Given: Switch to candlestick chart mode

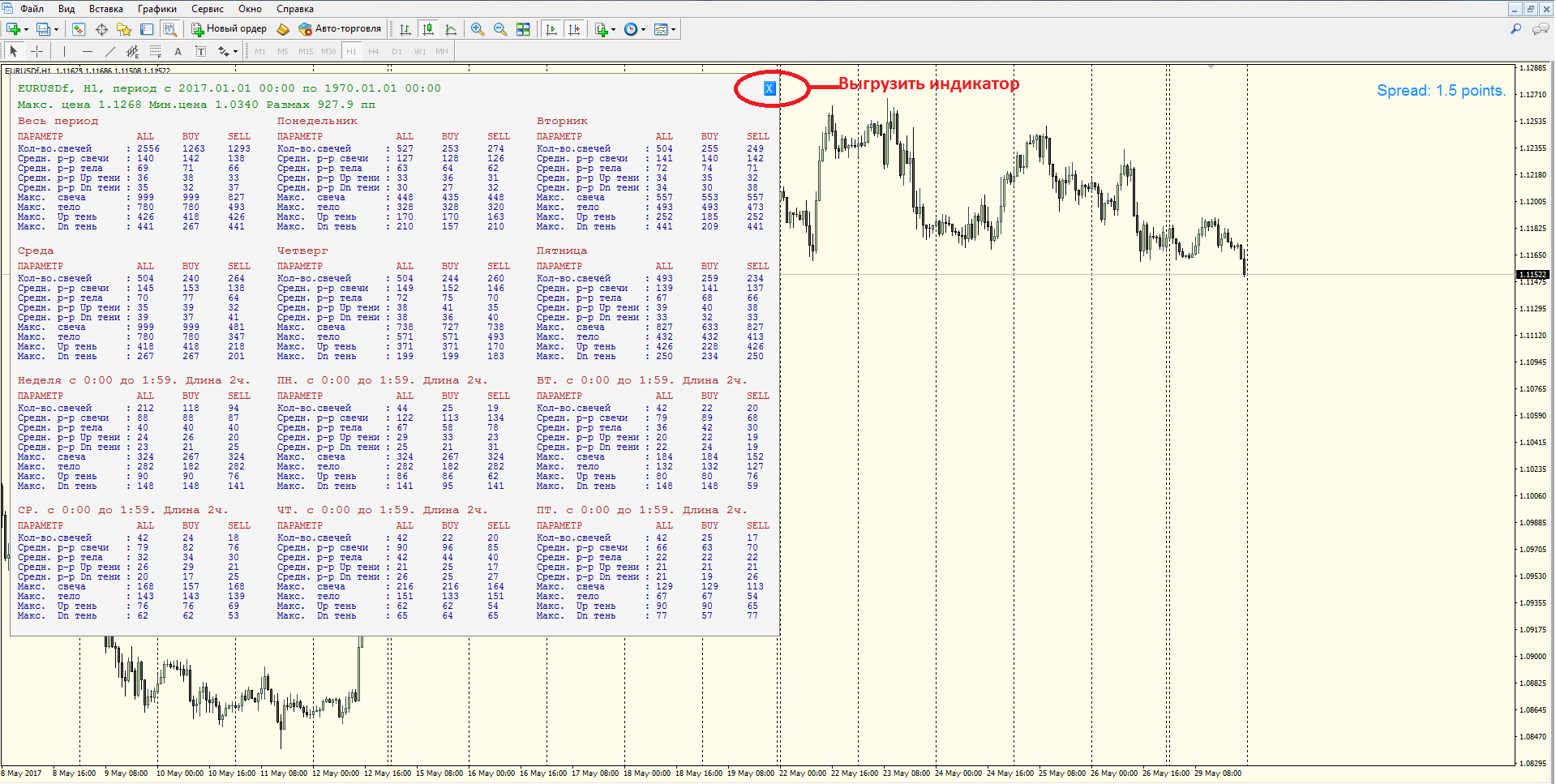Looking at the screenshot, I should (x=428, y=29).
